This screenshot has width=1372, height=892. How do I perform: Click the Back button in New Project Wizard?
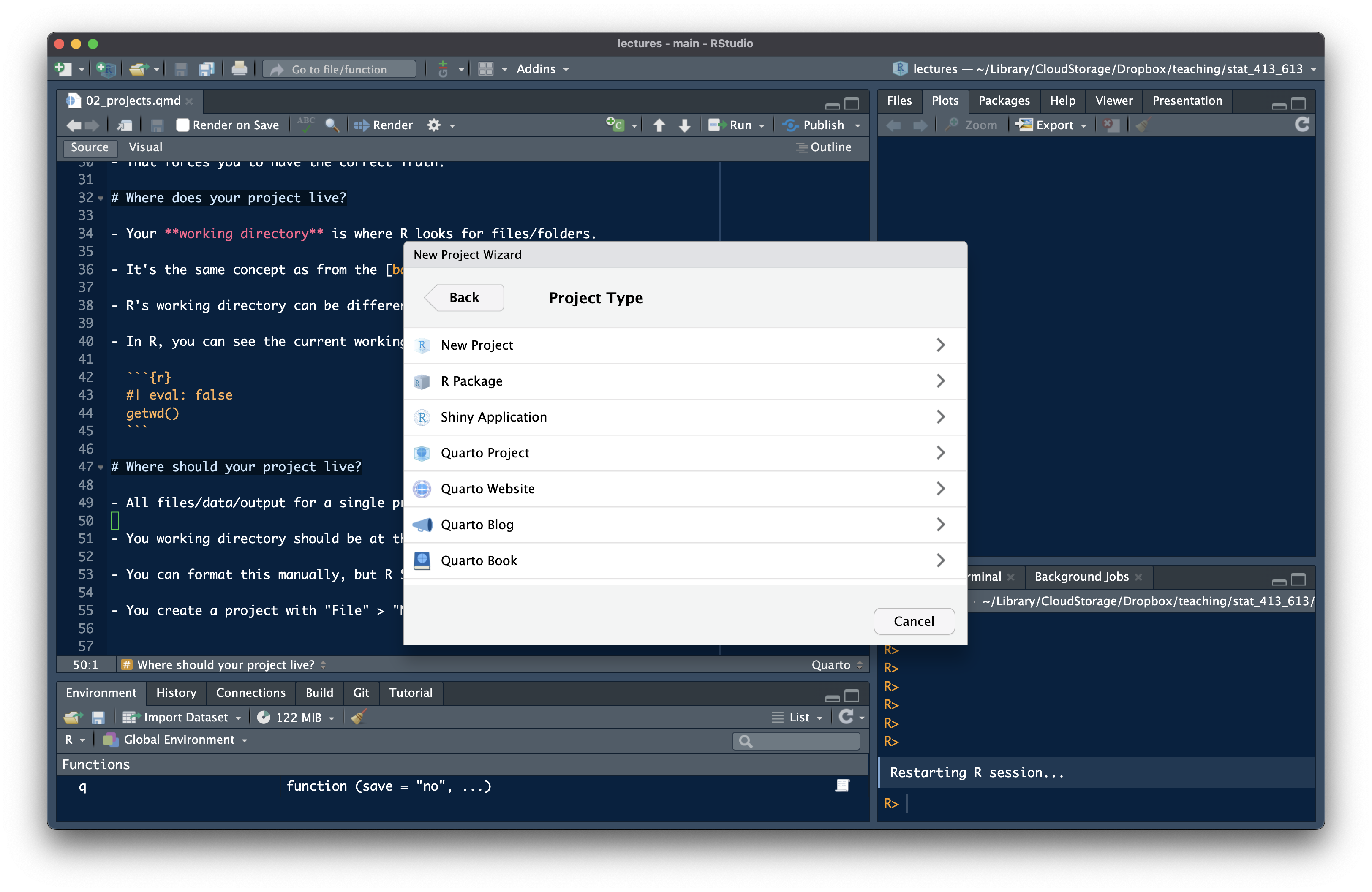[x=464, y=297]
